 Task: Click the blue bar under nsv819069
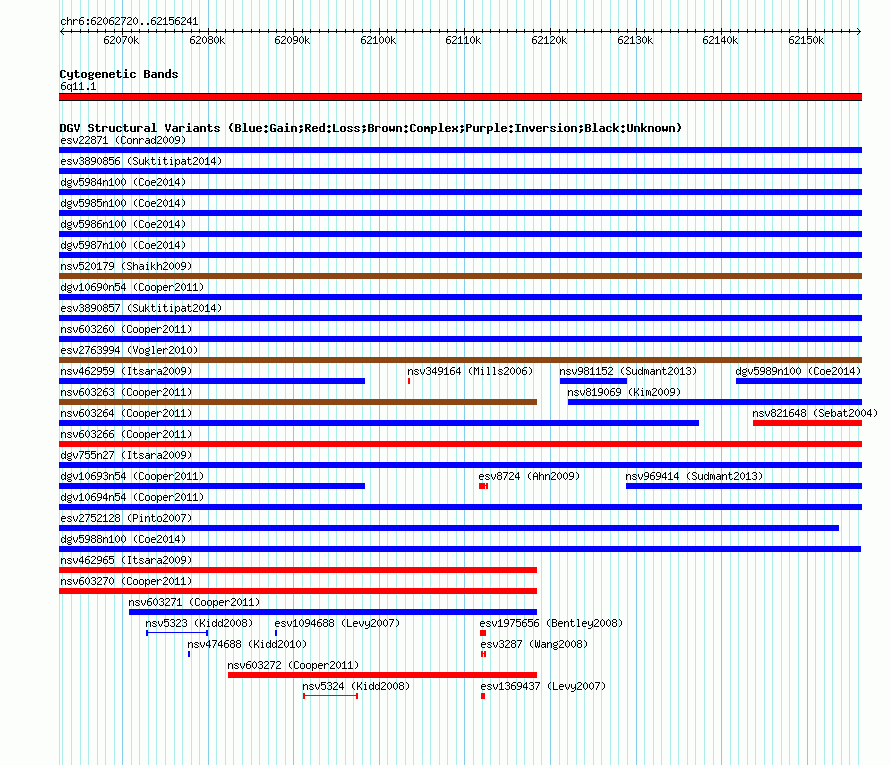coord(715,402)
